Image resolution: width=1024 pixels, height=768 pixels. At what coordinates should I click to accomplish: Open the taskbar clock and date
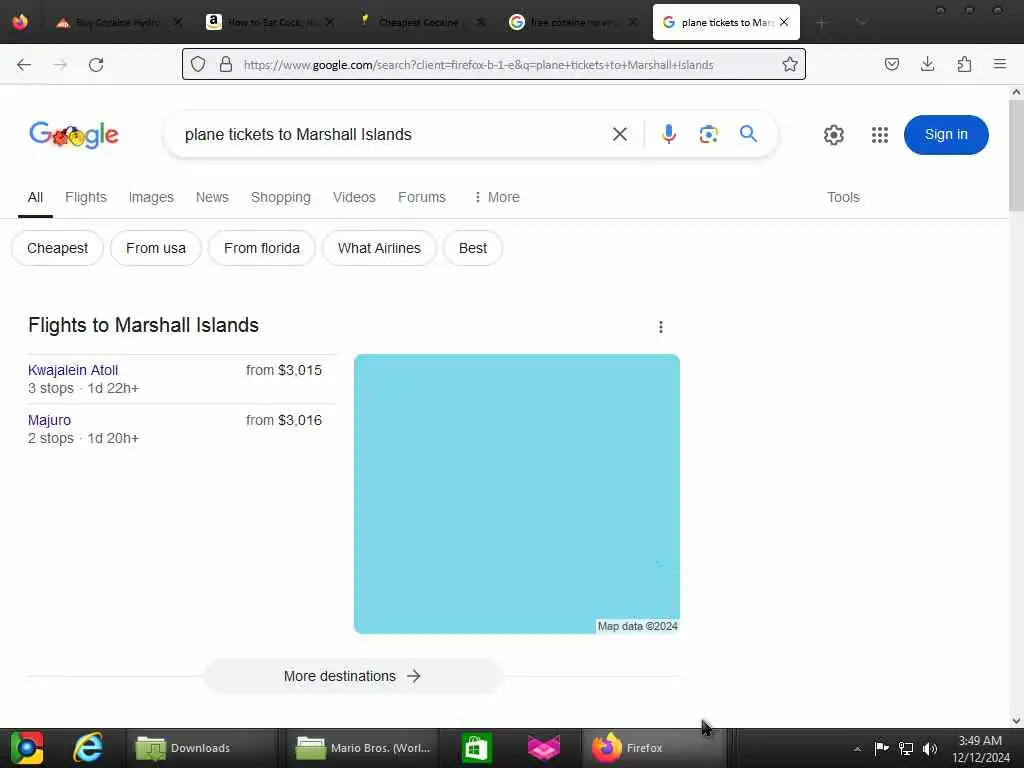pyautogui.click(x=980, y=749)
